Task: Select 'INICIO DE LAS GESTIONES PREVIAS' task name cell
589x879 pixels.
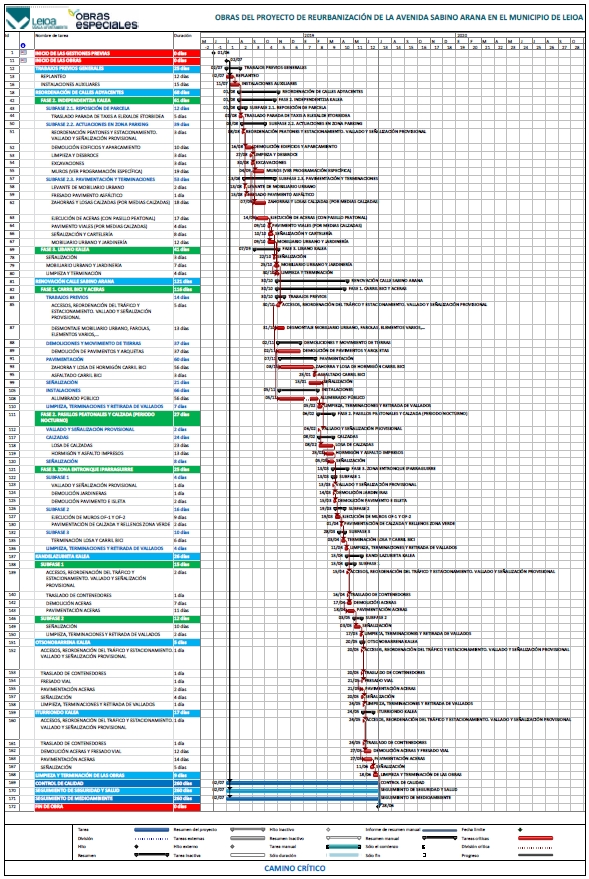Action: (x=103, y=53)
